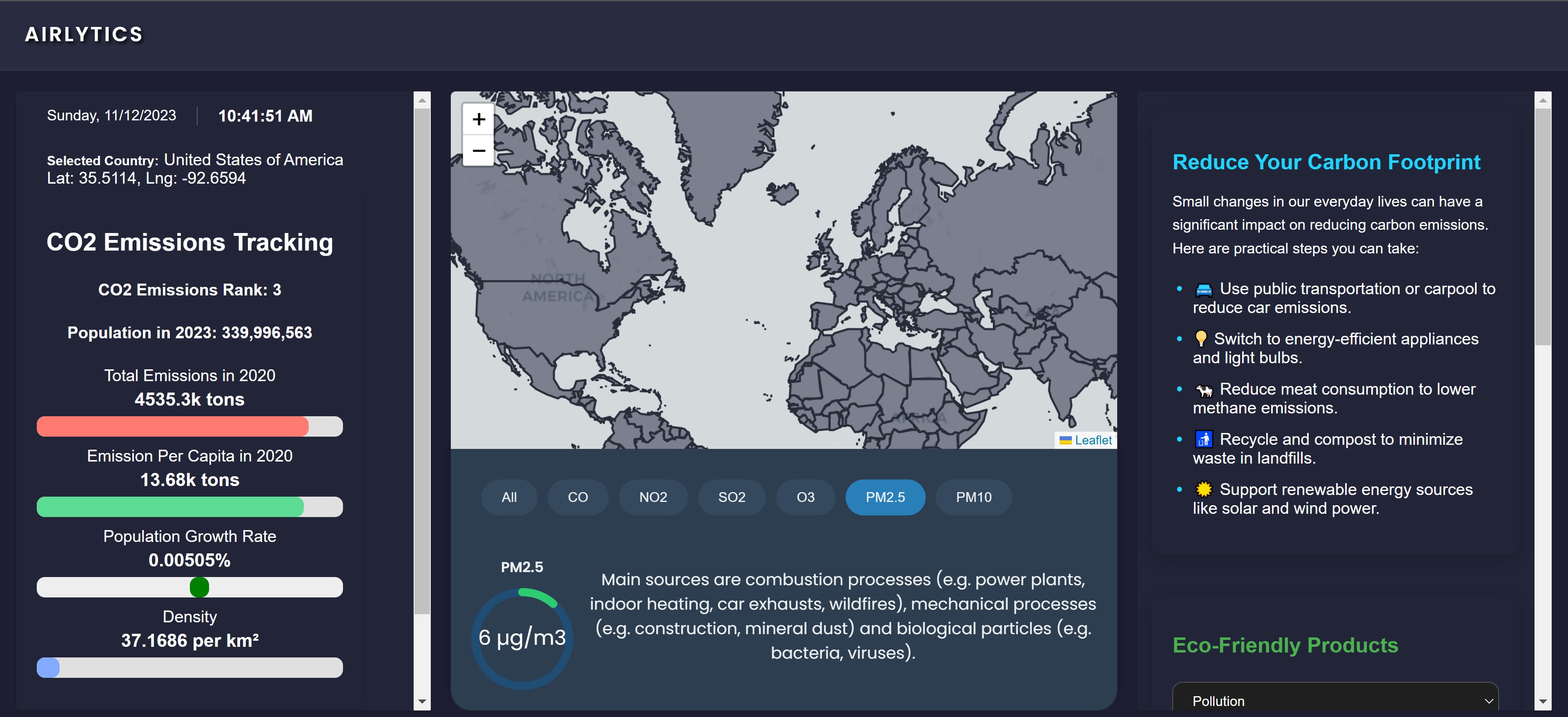Click the 'PM2.5' label above the gauge
The height and width of the screenshot is (717, 1568).
[x=522, y=567]
